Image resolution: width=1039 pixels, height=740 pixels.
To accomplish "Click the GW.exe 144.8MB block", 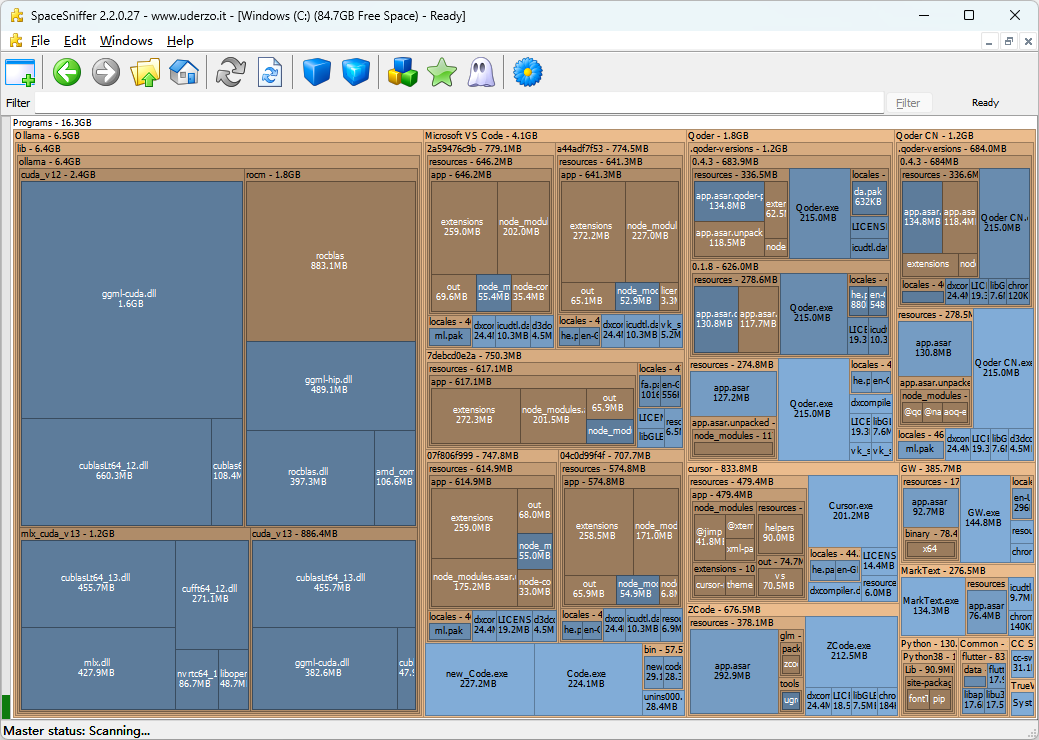I will click(984, 517).
